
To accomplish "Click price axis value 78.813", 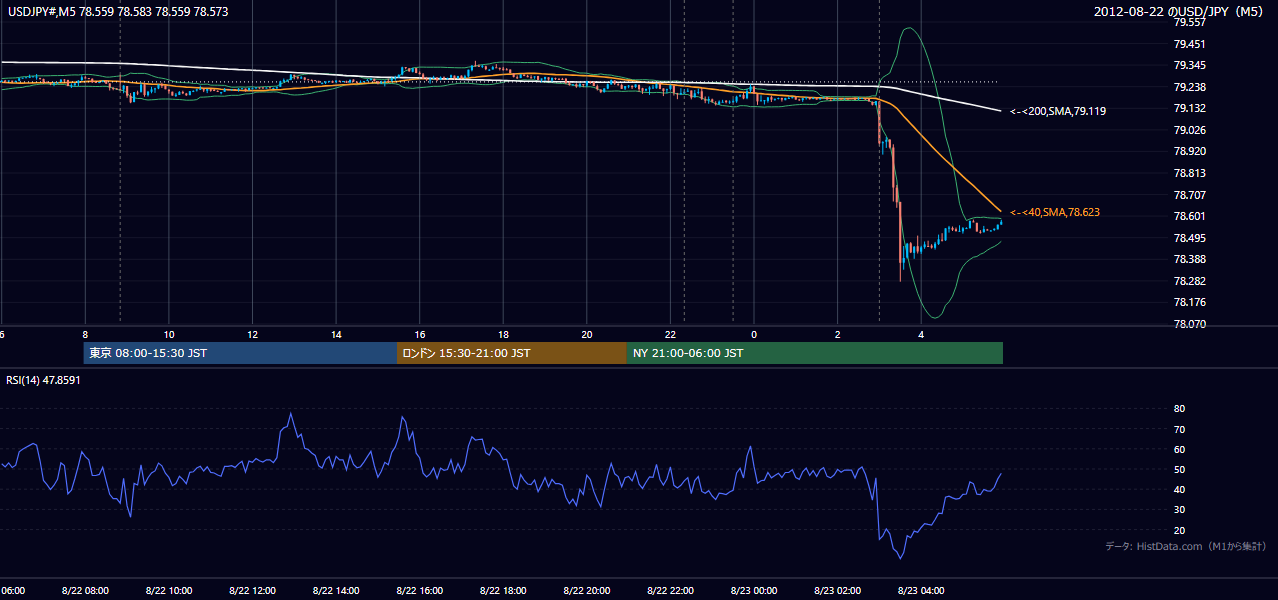I will [x=1189, y=173].
